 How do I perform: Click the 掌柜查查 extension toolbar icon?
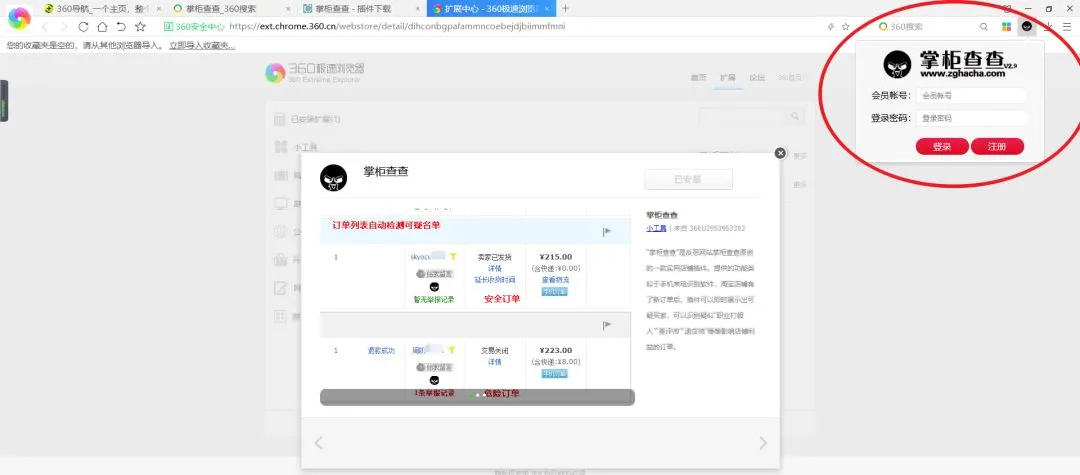pos(1027,27)
